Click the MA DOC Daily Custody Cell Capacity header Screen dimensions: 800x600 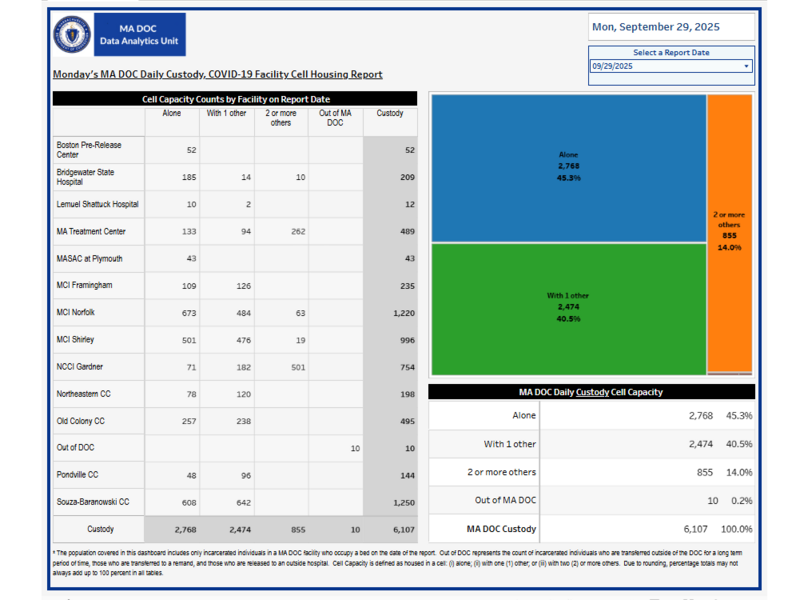click(x=591, y=392)
